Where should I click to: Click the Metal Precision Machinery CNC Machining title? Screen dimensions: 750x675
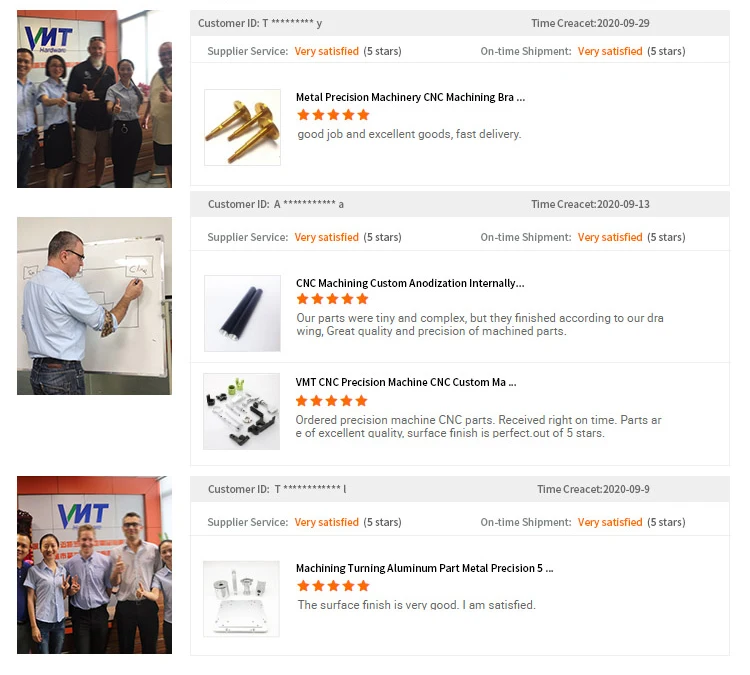pyautogui.click(x=410, y=97)
